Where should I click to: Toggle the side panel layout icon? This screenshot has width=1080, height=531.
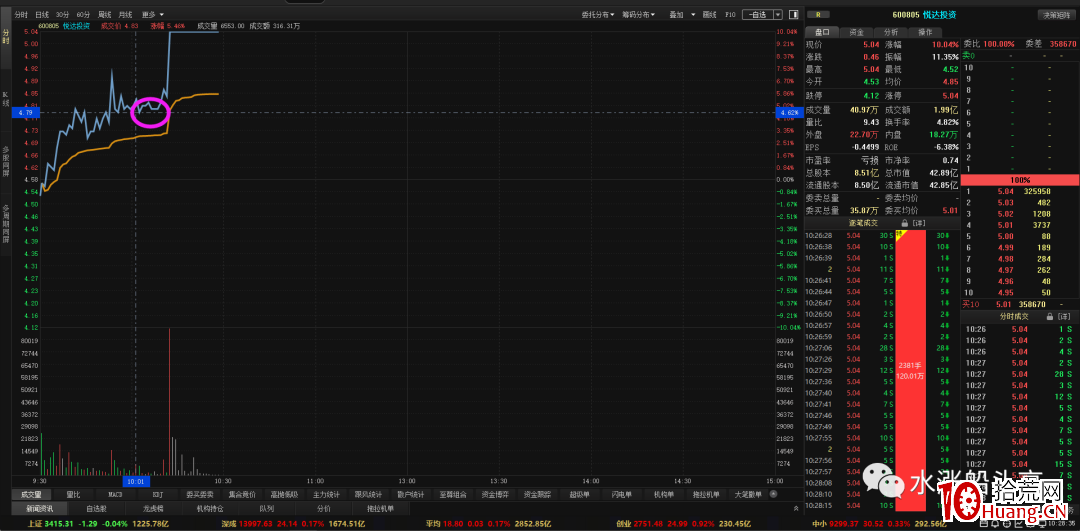tap(793, 14)
